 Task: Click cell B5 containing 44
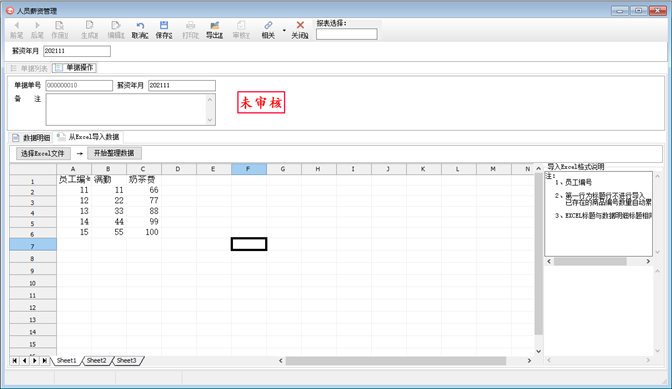click(x=109, y=222)
